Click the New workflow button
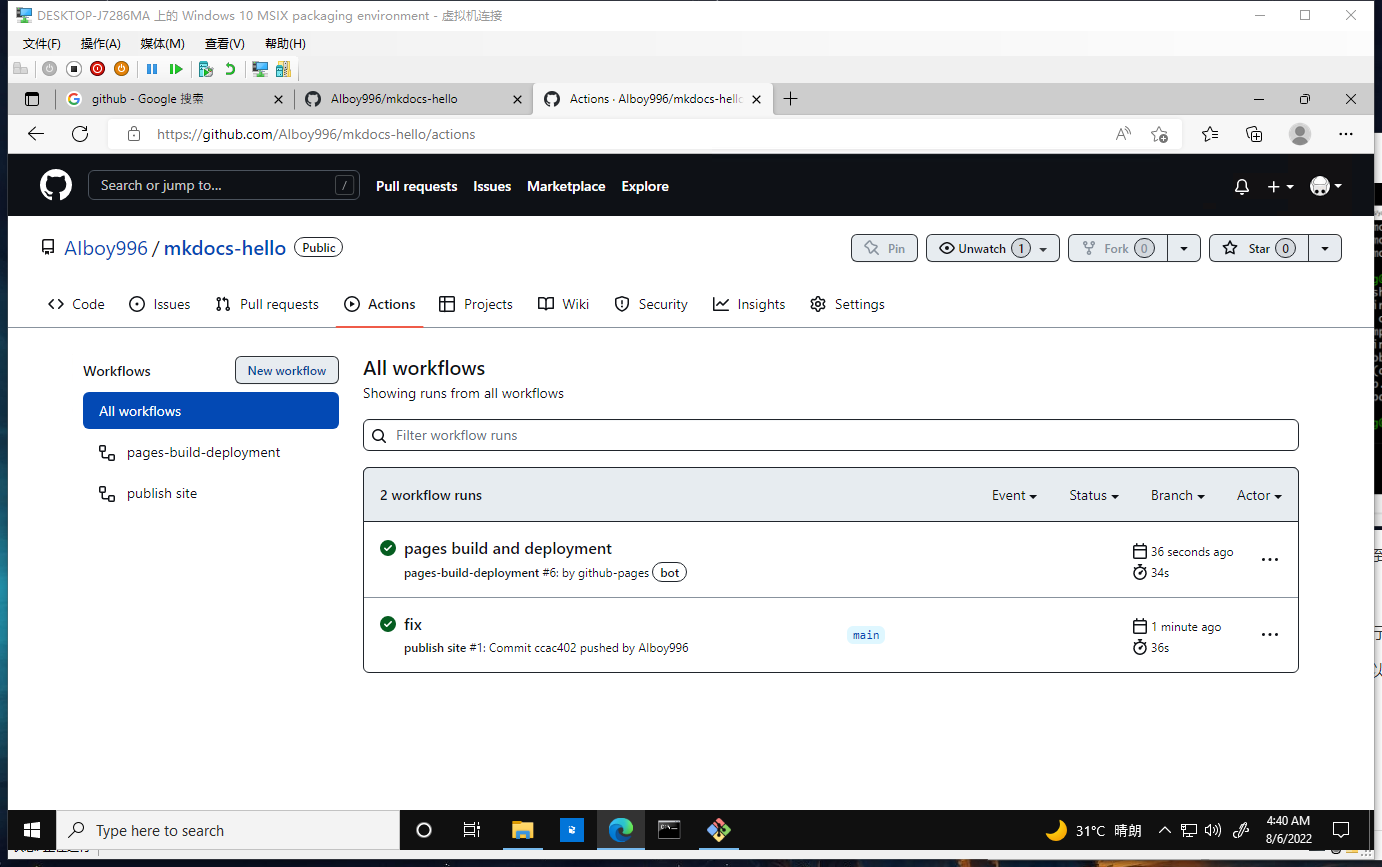The width and height of the screenshot is (1382, 867). 287,371
